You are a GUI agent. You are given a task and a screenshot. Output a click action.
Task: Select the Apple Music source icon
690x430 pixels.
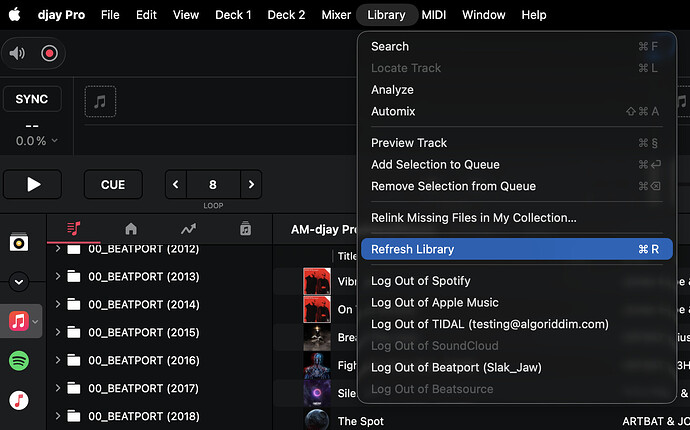click(x=19, y=401)
